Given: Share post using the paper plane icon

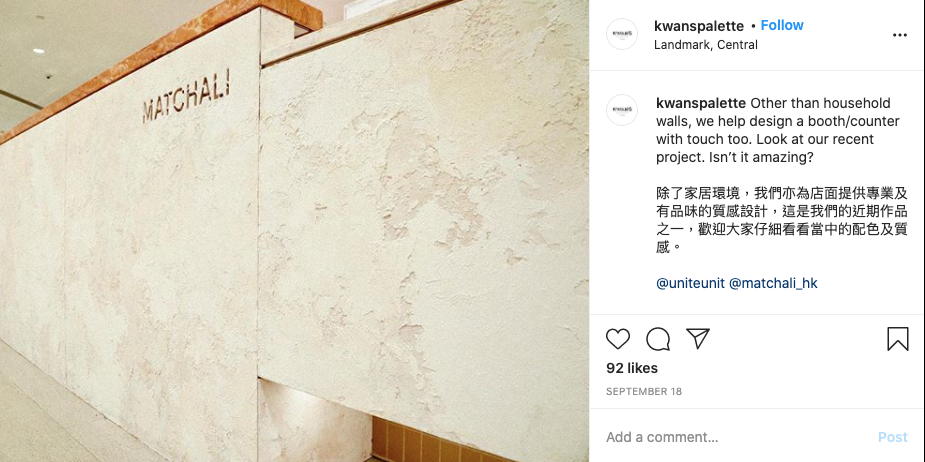Looking at the screenshot, I should tap(698, 339).
